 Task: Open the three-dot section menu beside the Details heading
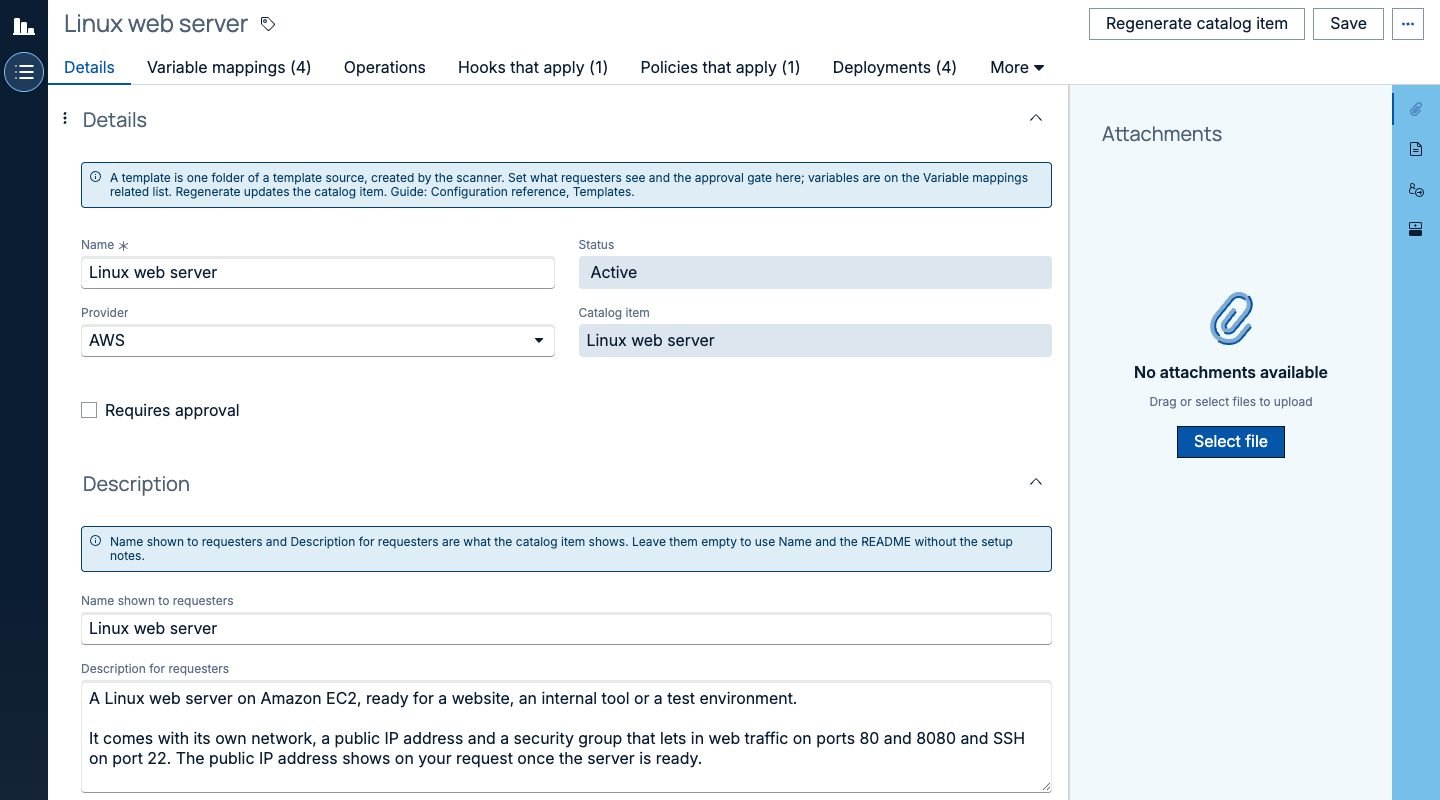tap(65, 119)
